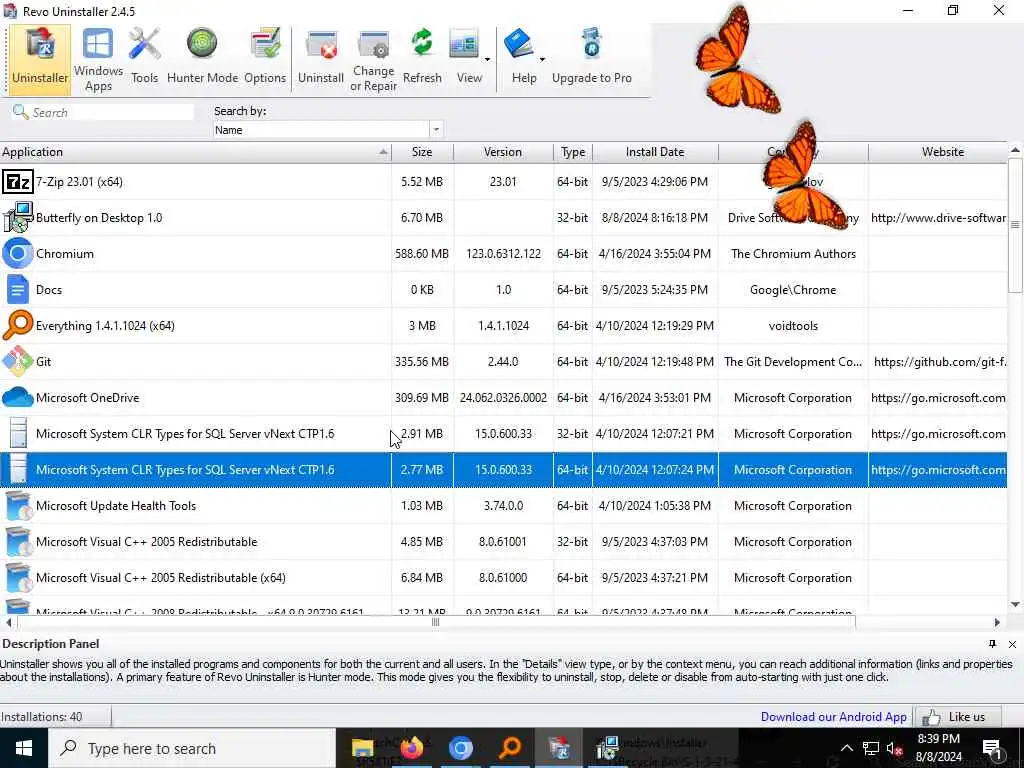
Task: Click the Uninstall toolbar button
Action: 321,59
